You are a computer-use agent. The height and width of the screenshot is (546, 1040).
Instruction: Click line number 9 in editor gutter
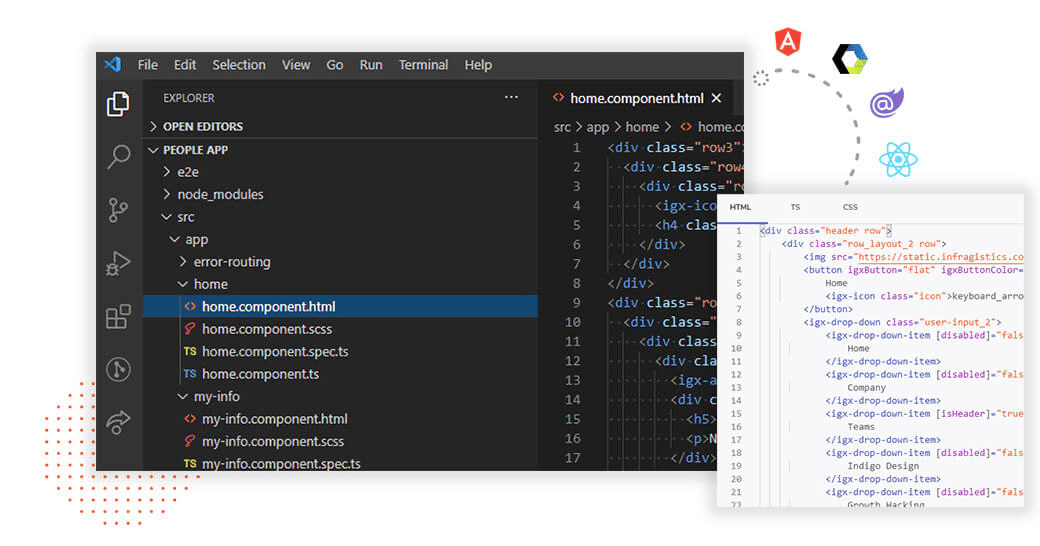[x=576, y=303]
